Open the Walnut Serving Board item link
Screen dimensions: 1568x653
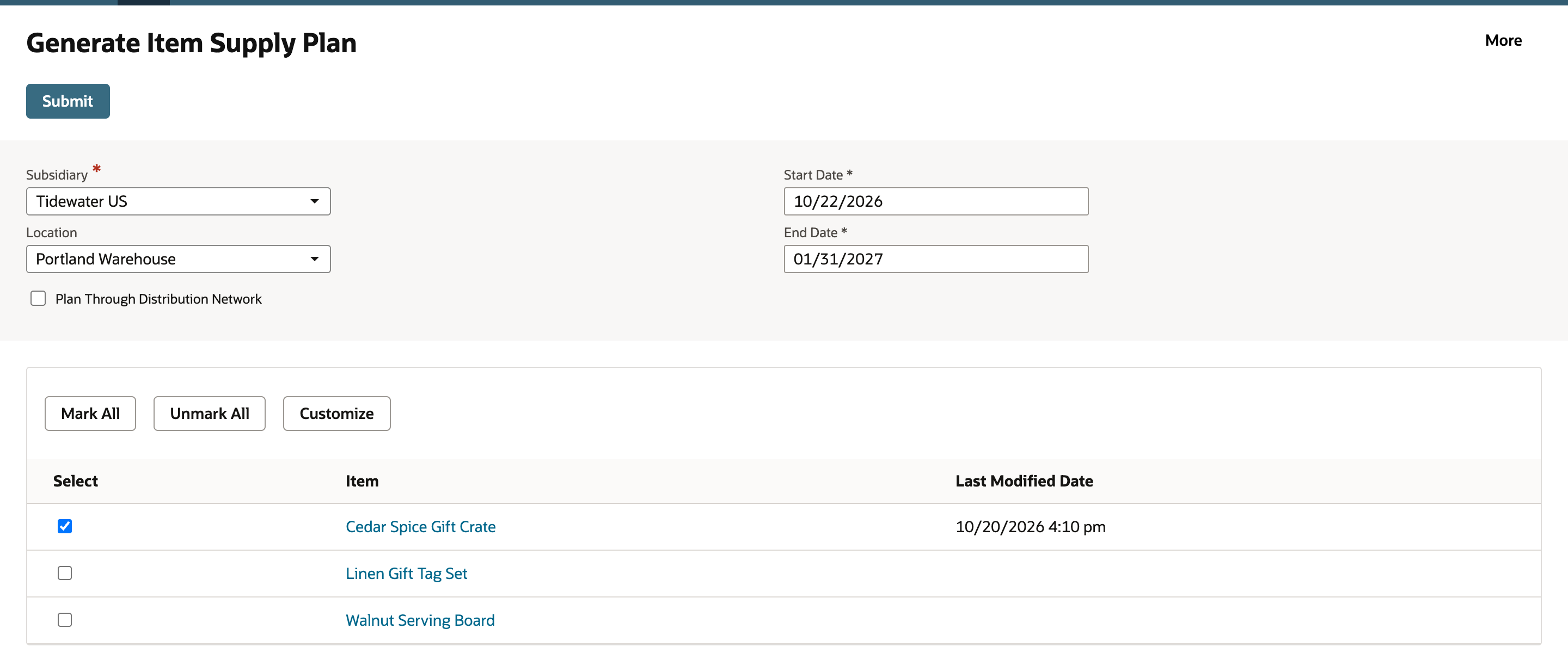point(420,621)
